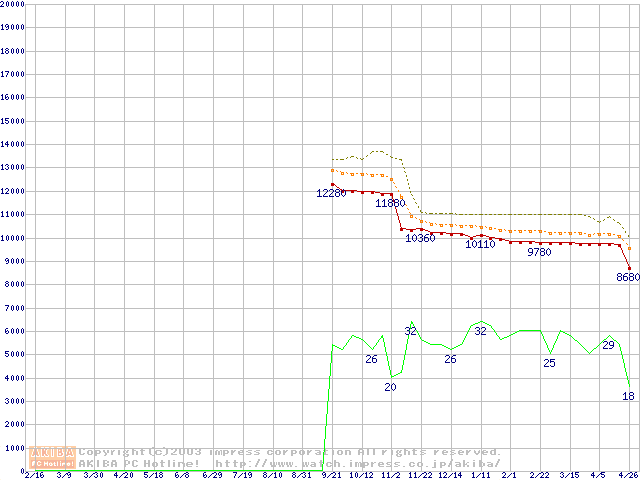
Task: Select the 11880 price data label
Action: pos(390,203)
